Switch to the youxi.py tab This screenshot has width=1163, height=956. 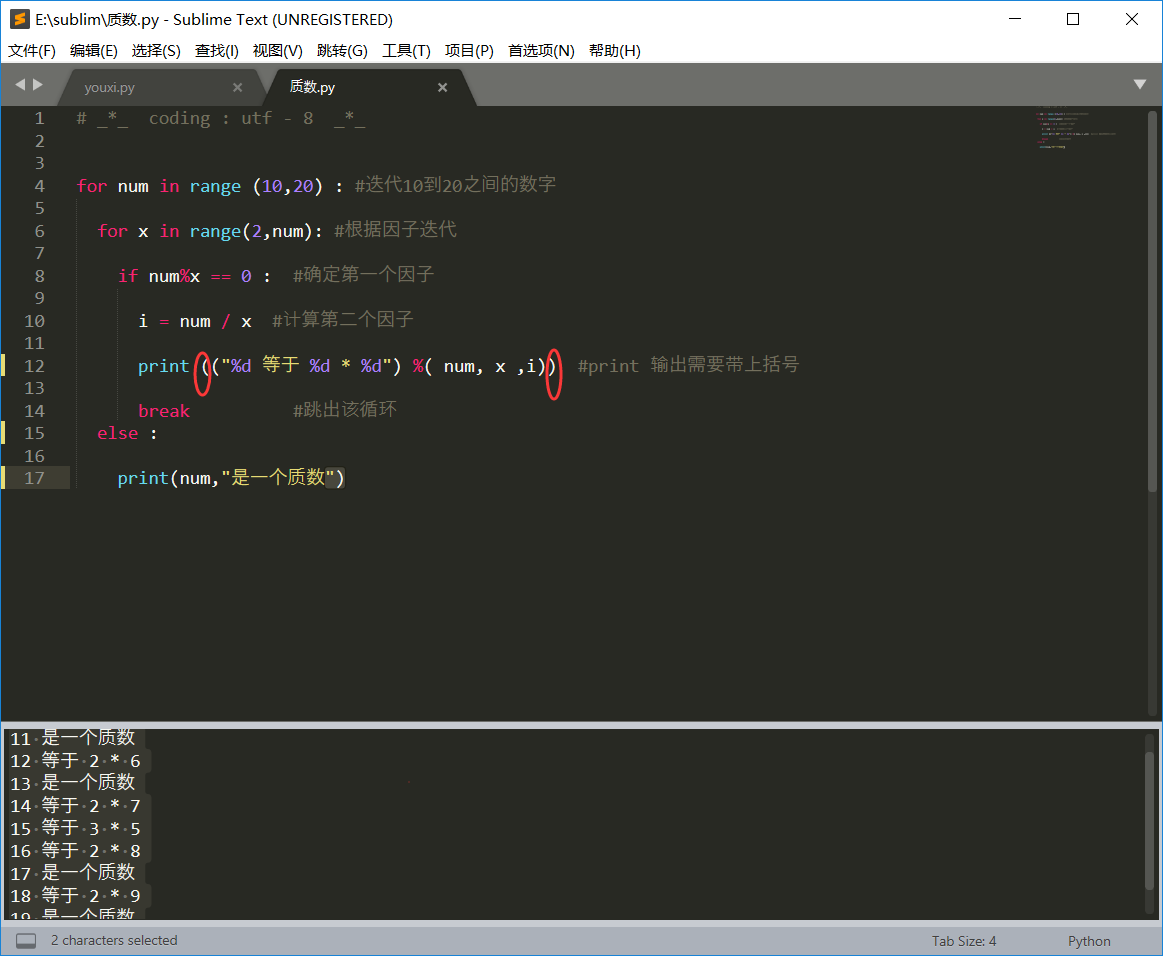pyautogui.click(x=109, y=87)
